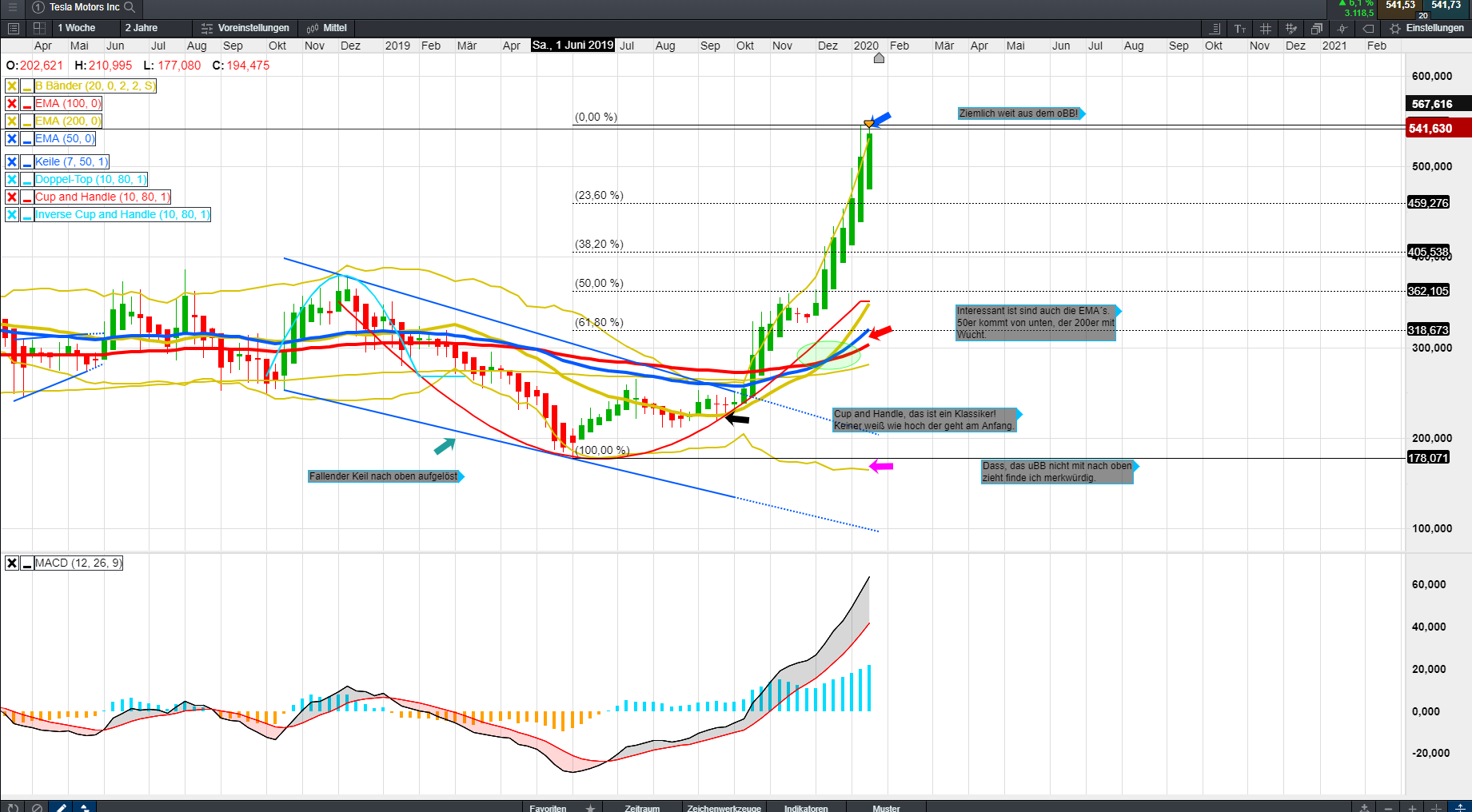This screenshot has height=812, width=1472.
Task: Open B Bänder (20, 0, 2, 2, S) settings
Action: pos(95,86)
